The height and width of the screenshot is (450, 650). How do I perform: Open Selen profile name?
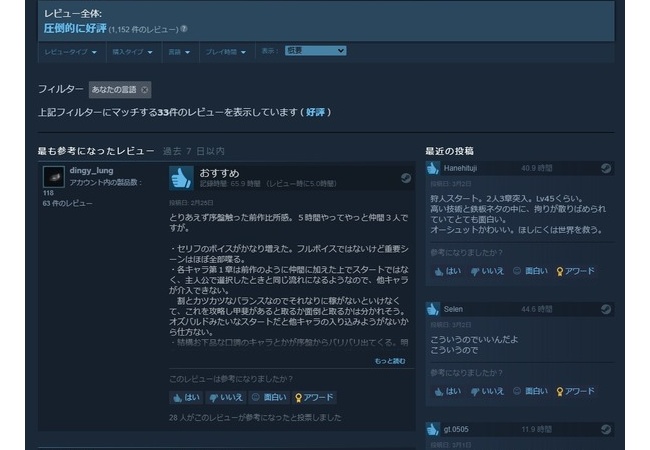pyautogui.click(x=453, y=309)
